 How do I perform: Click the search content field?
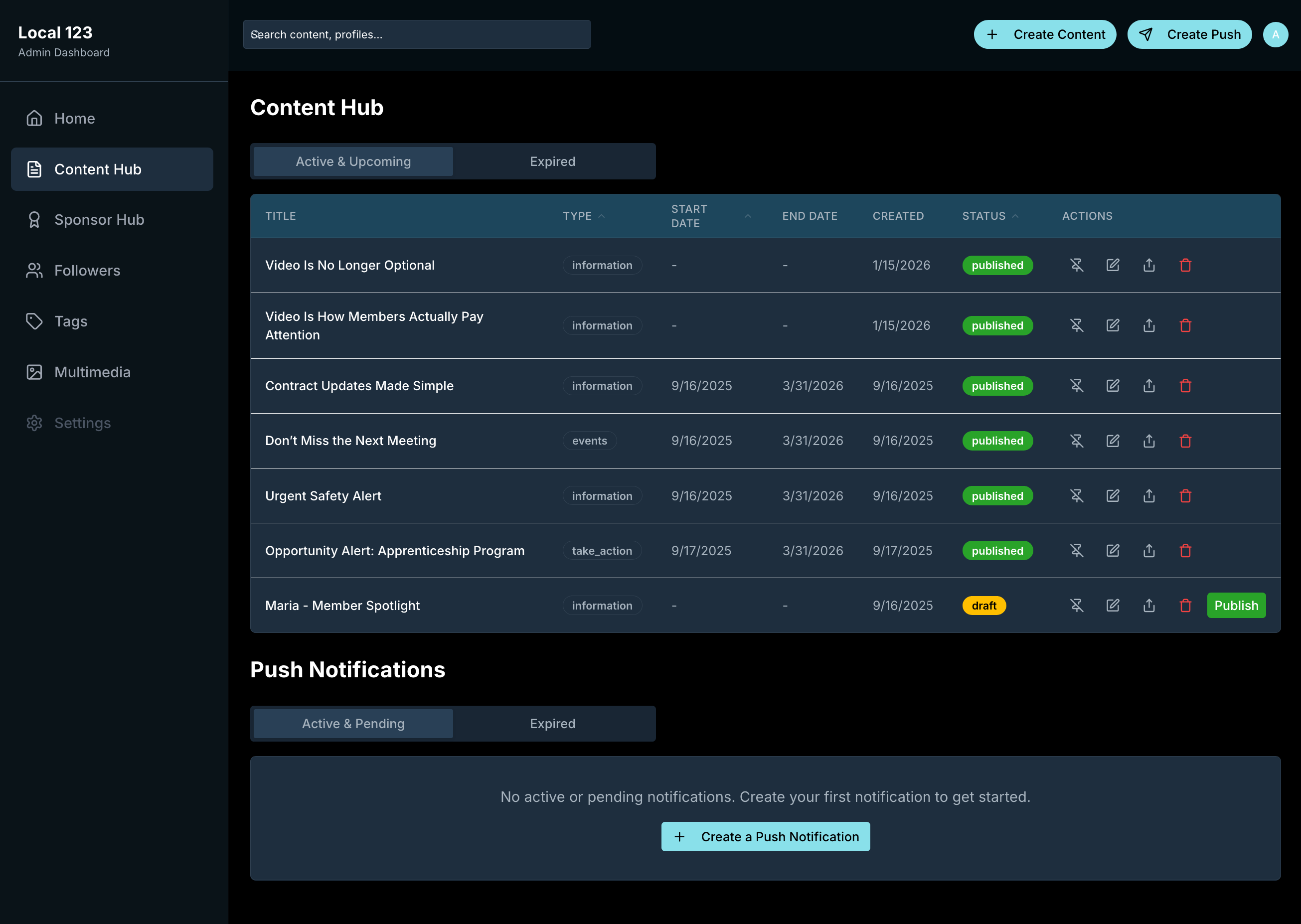pos(417,34)
